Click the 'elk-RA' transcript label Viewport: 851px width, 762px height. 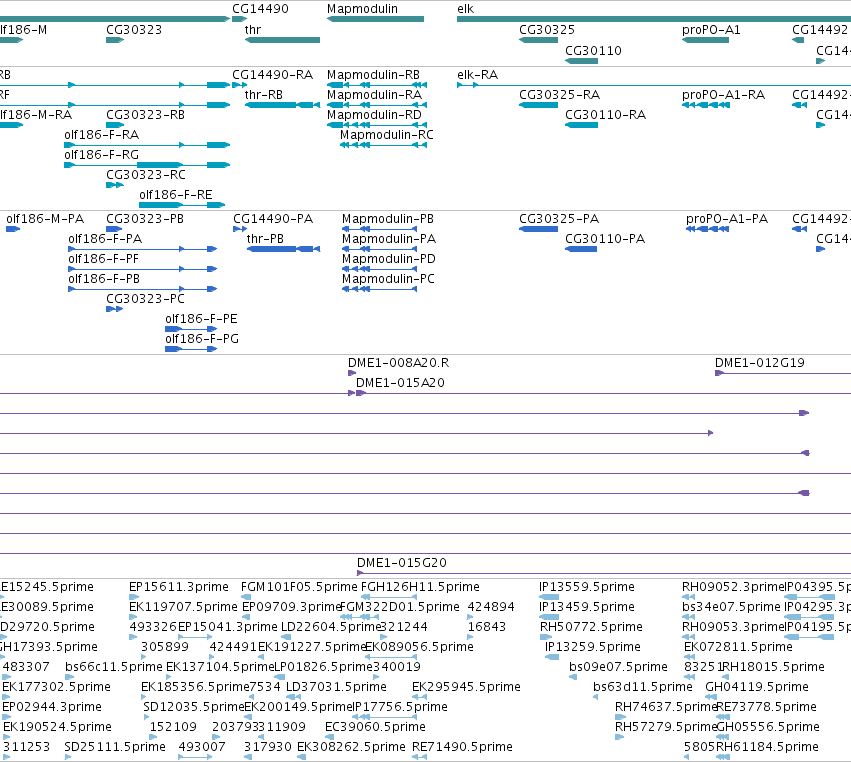(478, 75)
